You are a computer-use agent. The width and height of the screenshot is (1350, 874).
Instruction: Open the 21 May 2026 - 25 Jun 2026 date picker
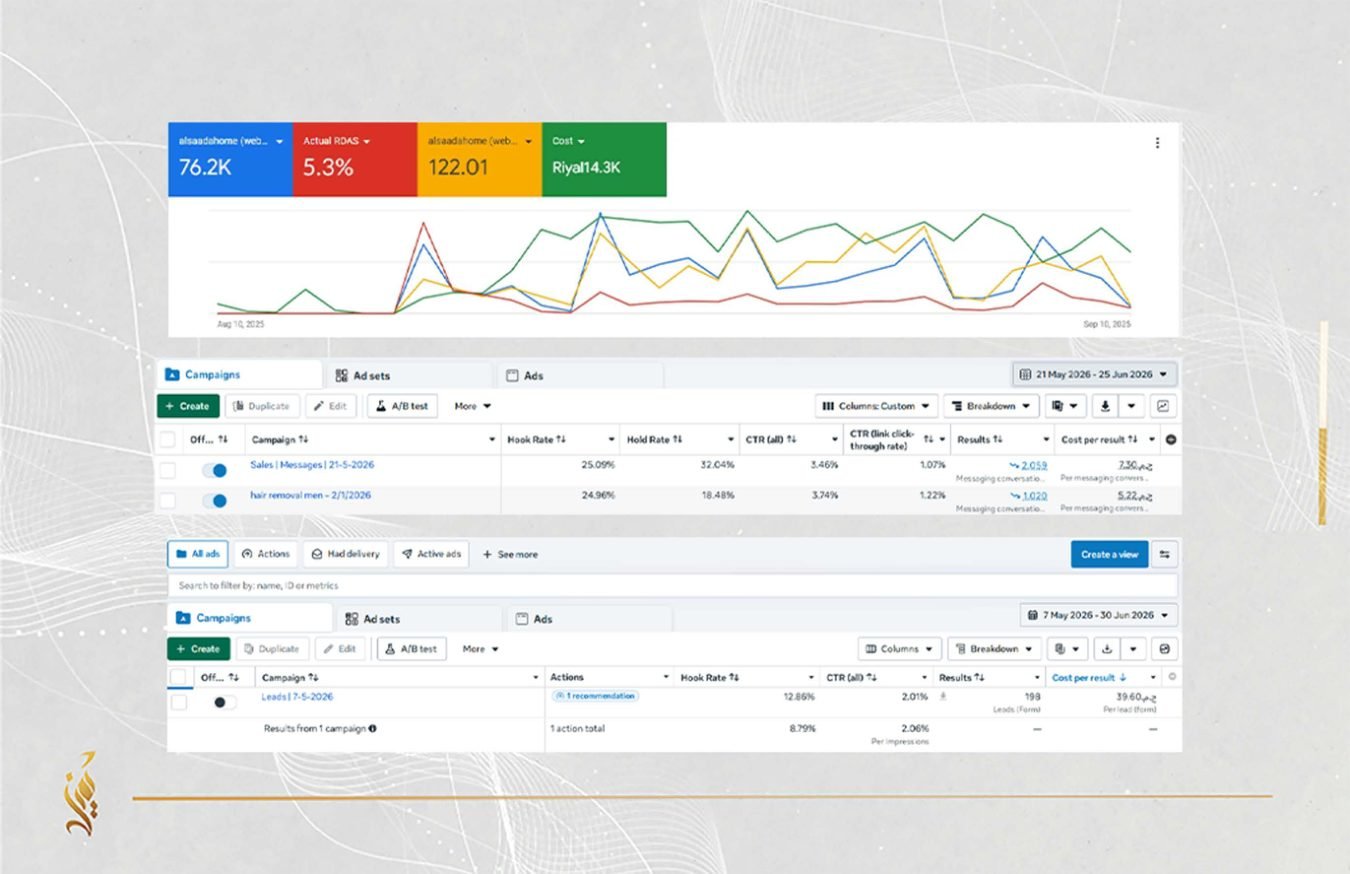coord(1094,374)
